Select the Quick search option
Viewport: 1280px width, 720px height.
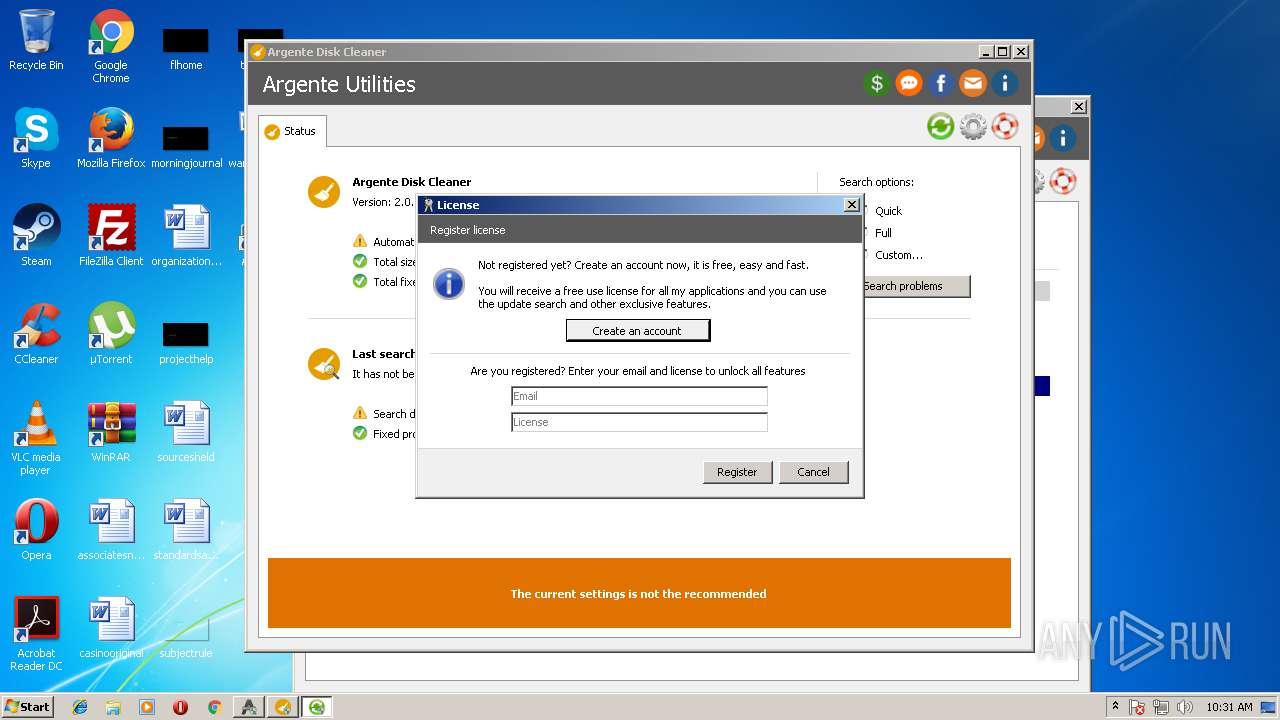pyautogui.click(x=888, y=211)
